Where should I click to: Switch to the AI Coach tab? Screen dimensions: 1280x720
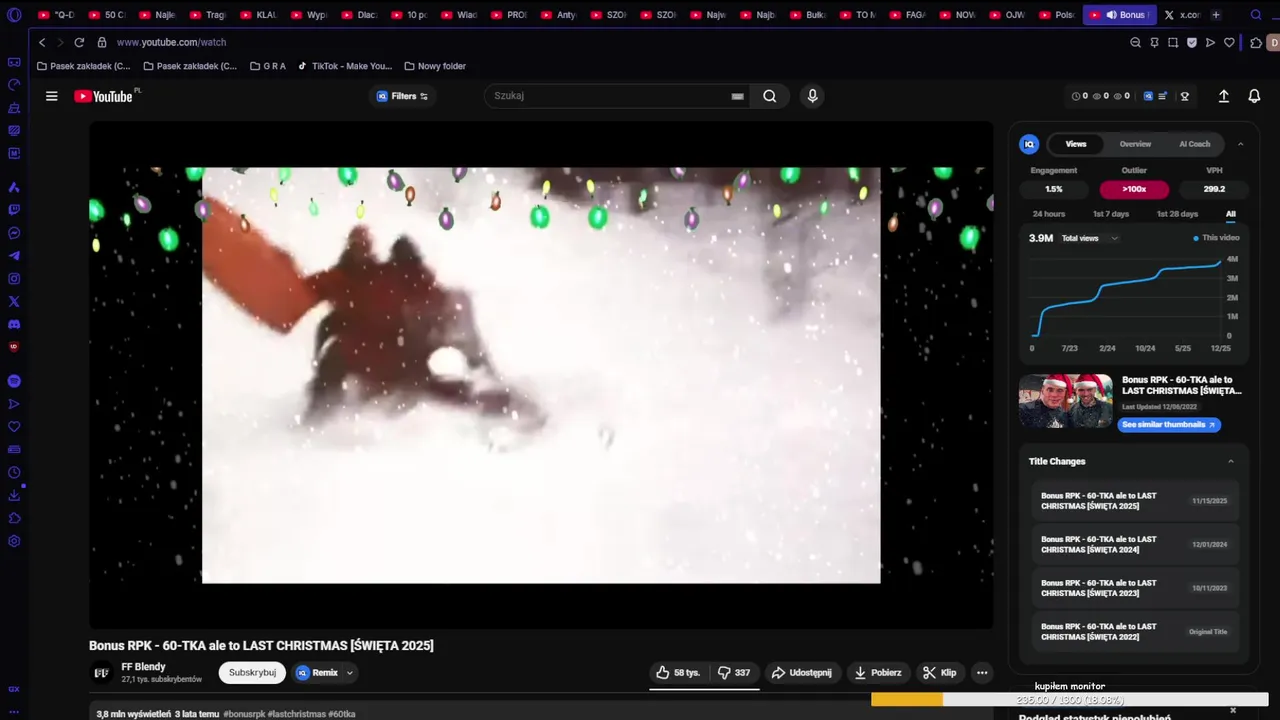[x=1194, y=144]
